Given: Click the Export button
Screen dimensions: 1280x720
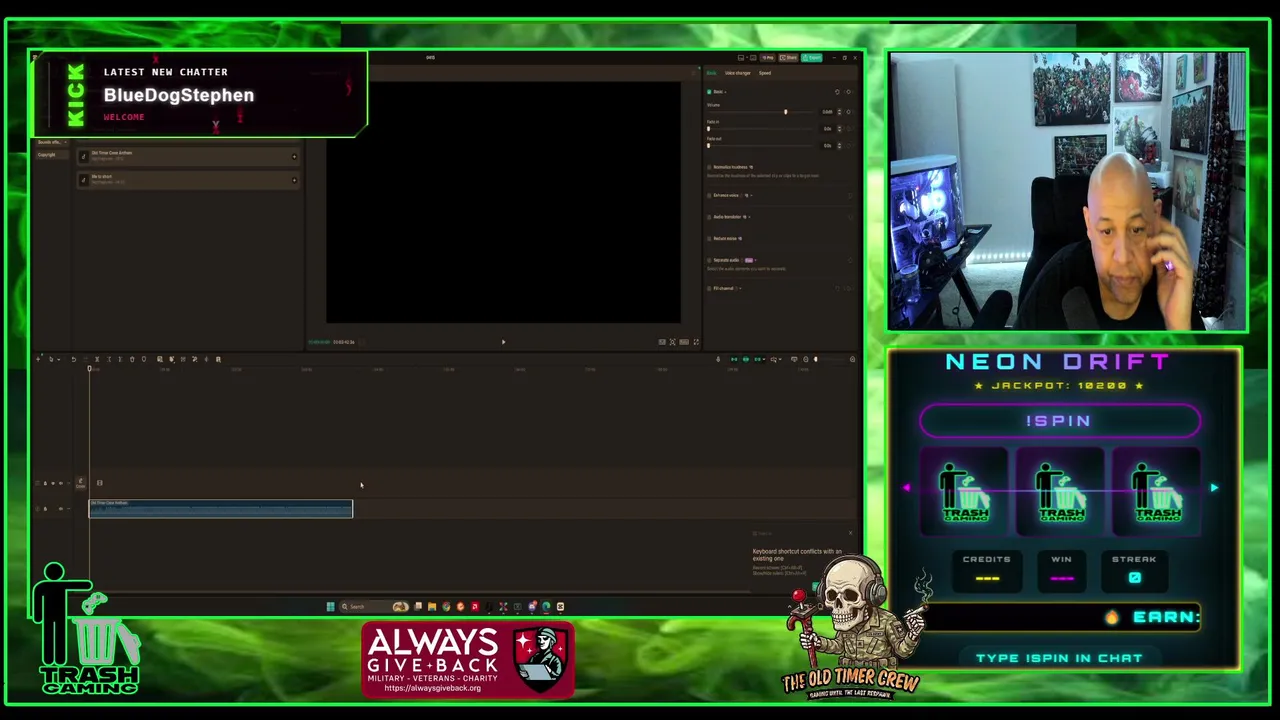Looking at the screenshot, I should pyautogui.click(x=812, y=57).
